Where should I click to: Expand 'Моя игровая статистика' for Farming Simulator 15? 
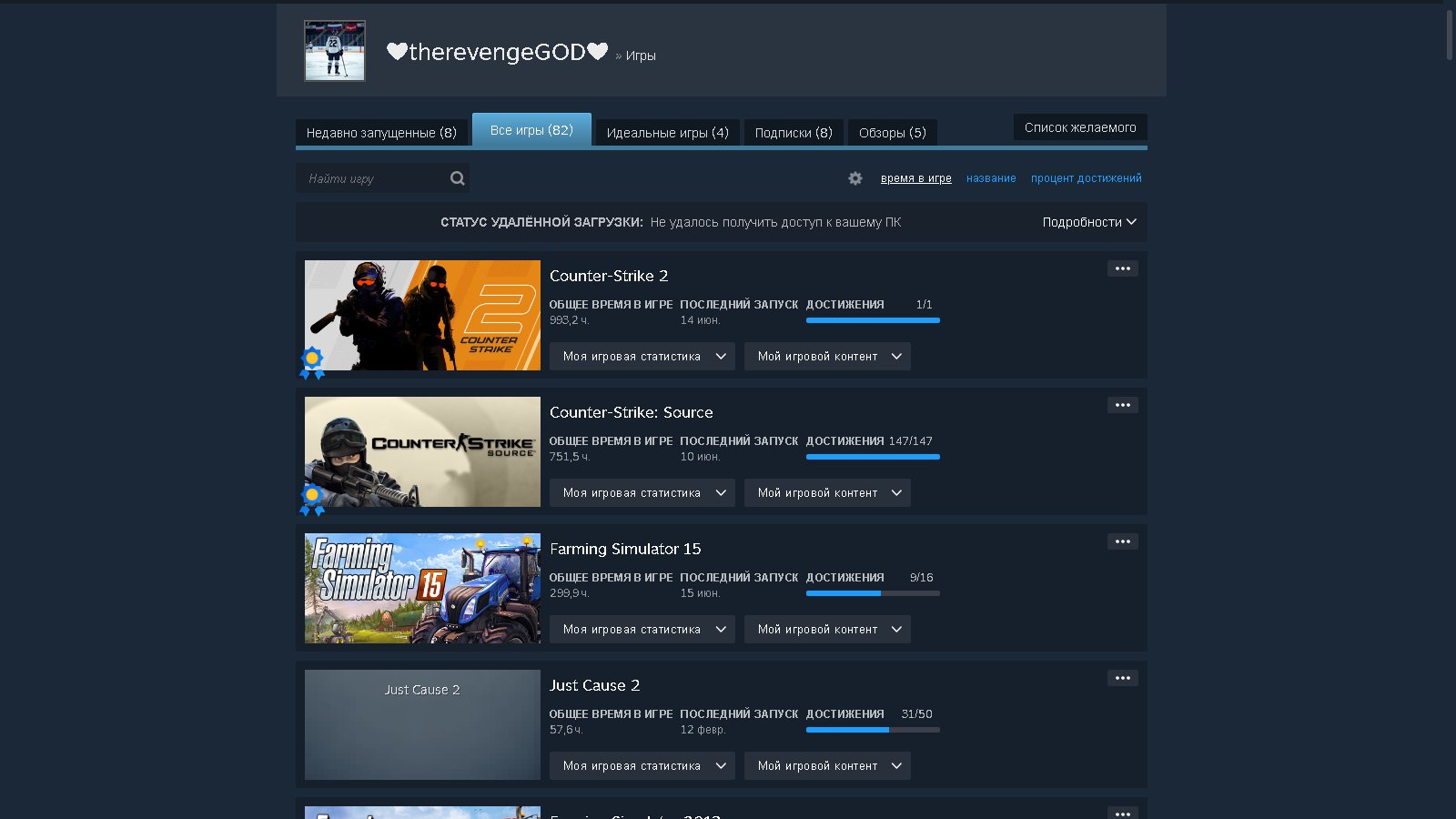pos(642,630)
